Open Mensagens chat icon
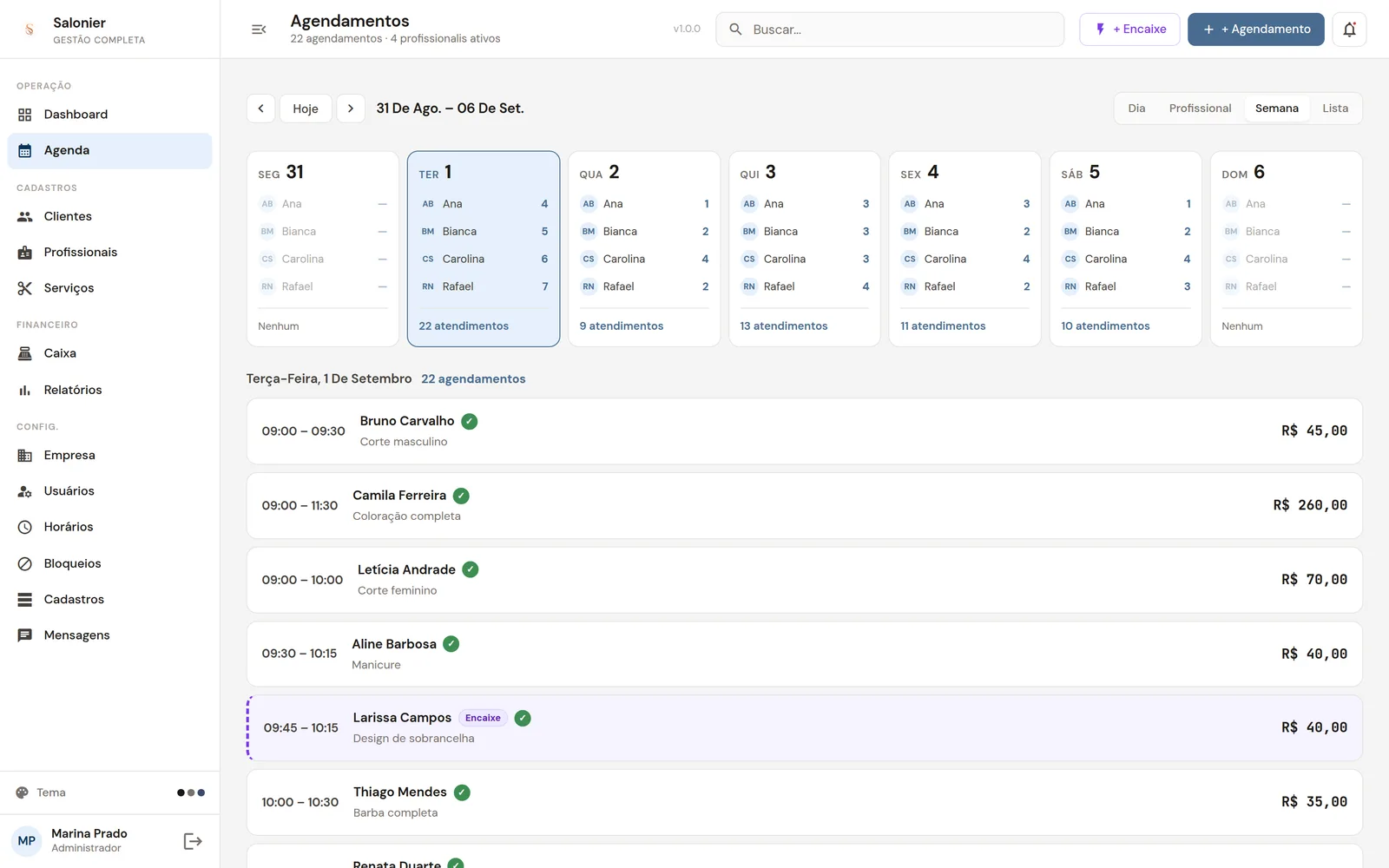This screenshot has height=868, width=1389. 25,635
